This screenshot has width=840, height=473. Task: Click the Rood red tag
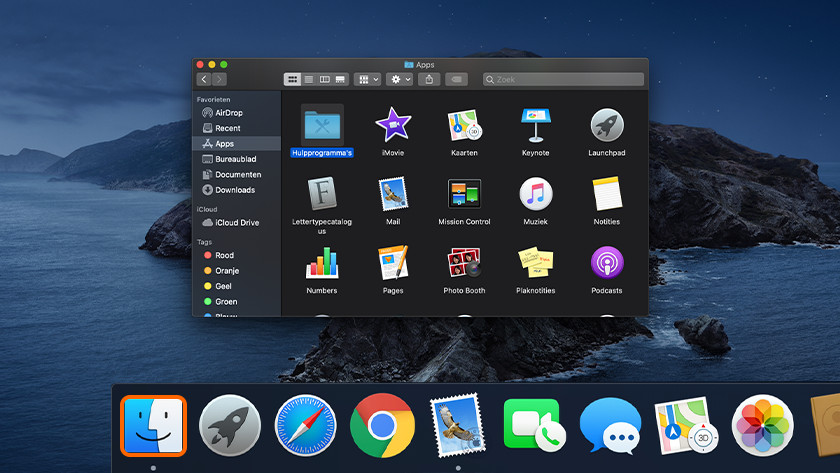pyautogui.click(x=224, y=256)
